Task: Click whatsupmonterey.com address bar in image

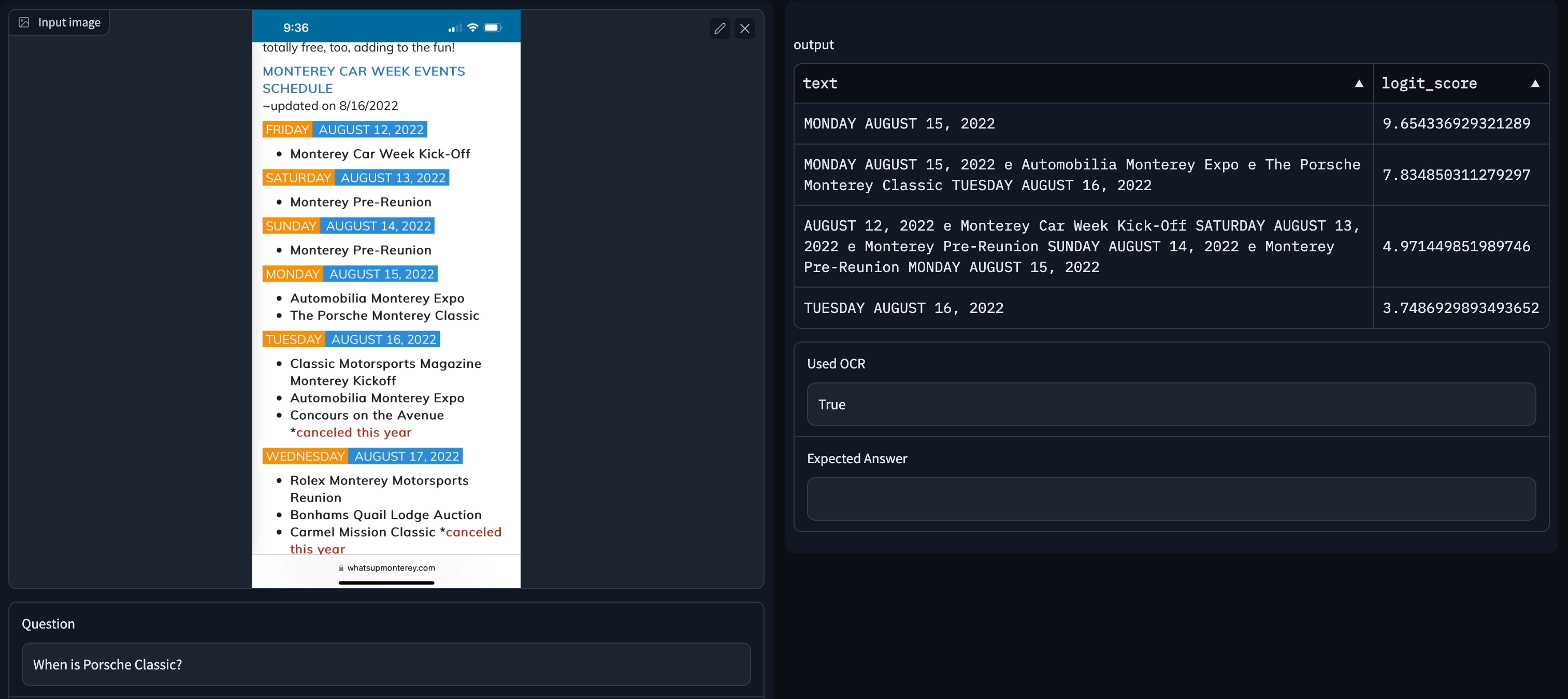Action: point(386,568)
